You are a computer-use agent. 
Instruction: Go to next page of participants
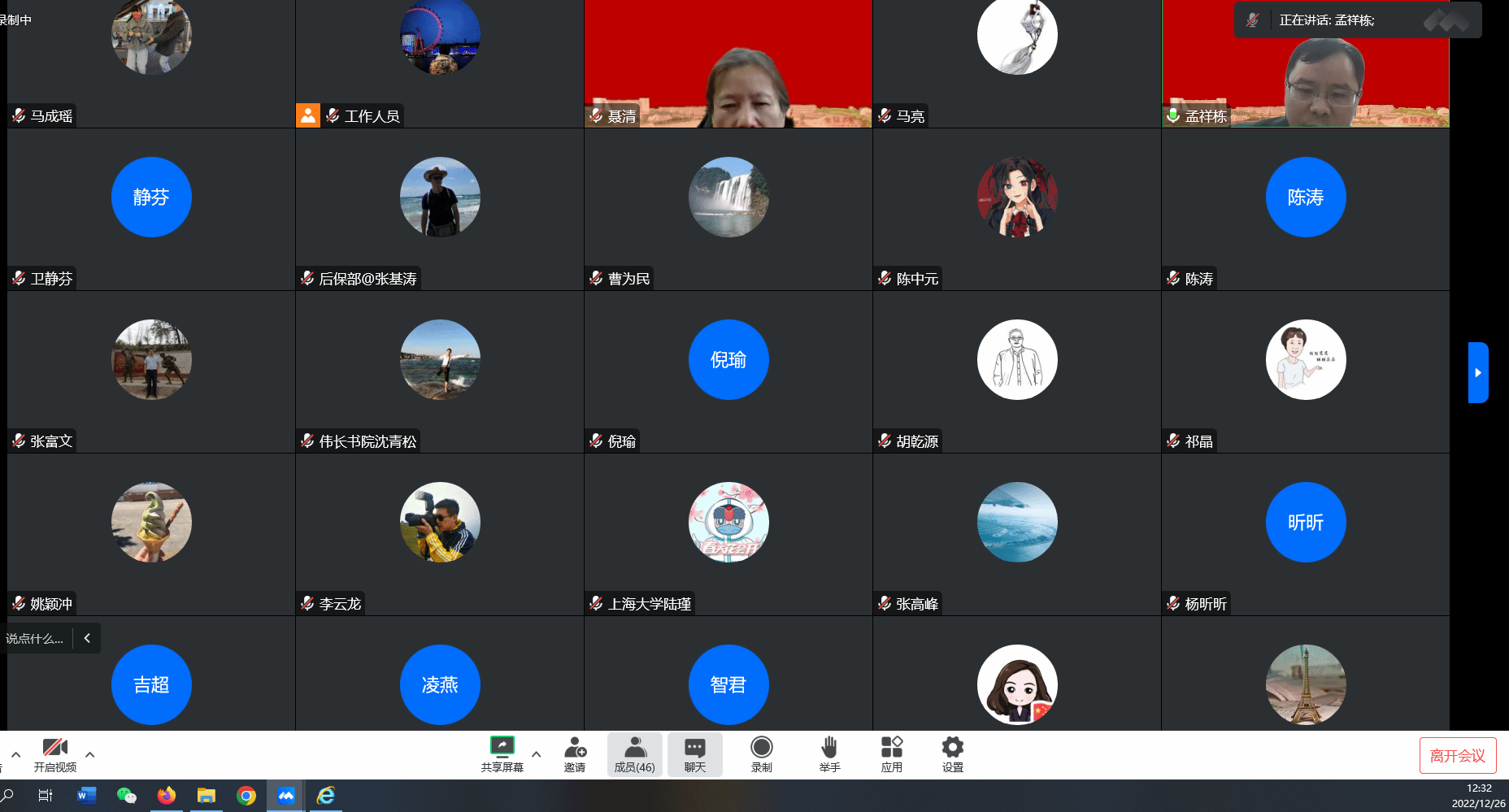click(x=1477, y=372)
